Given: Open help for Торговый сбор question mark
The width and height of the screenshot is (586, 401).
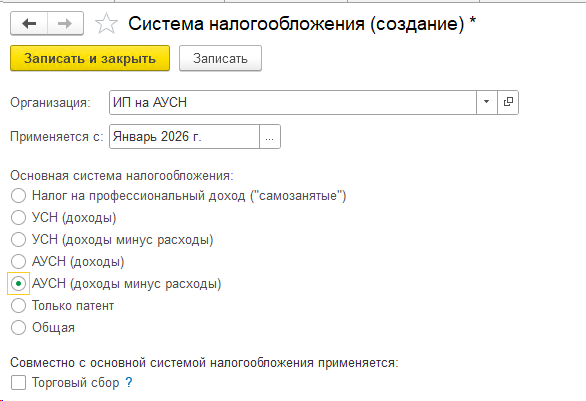Looking at the screenshot, I should point(129,382).
